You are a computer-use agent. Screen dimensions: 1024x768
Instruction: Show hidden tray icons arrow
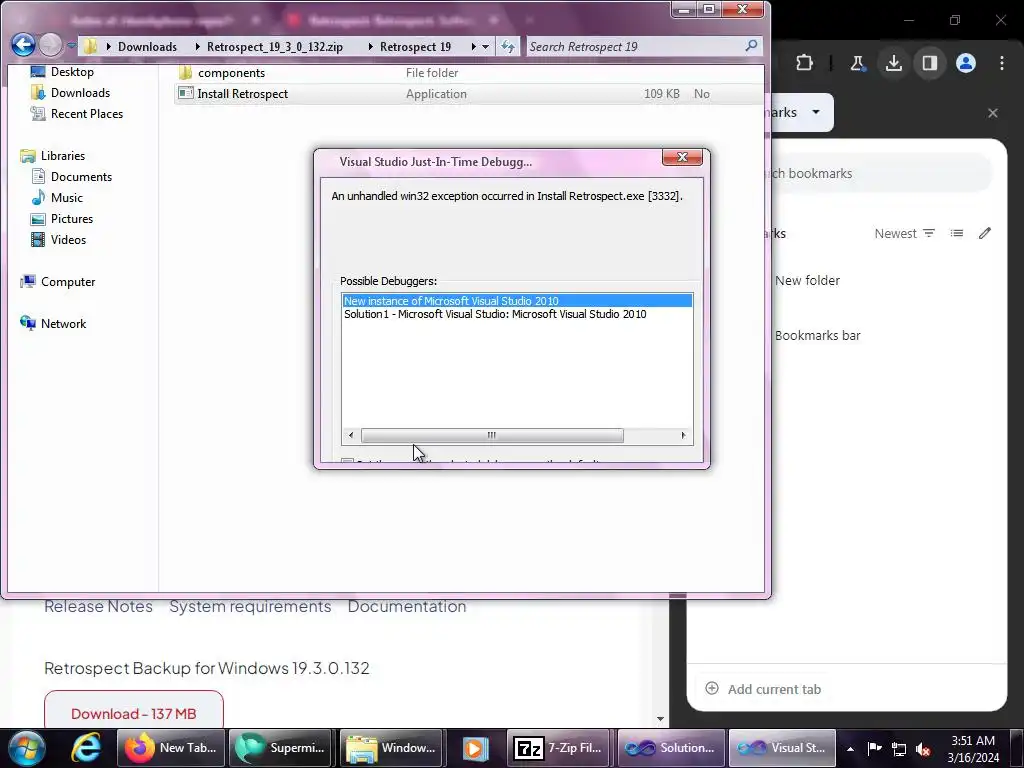point(850,749)
